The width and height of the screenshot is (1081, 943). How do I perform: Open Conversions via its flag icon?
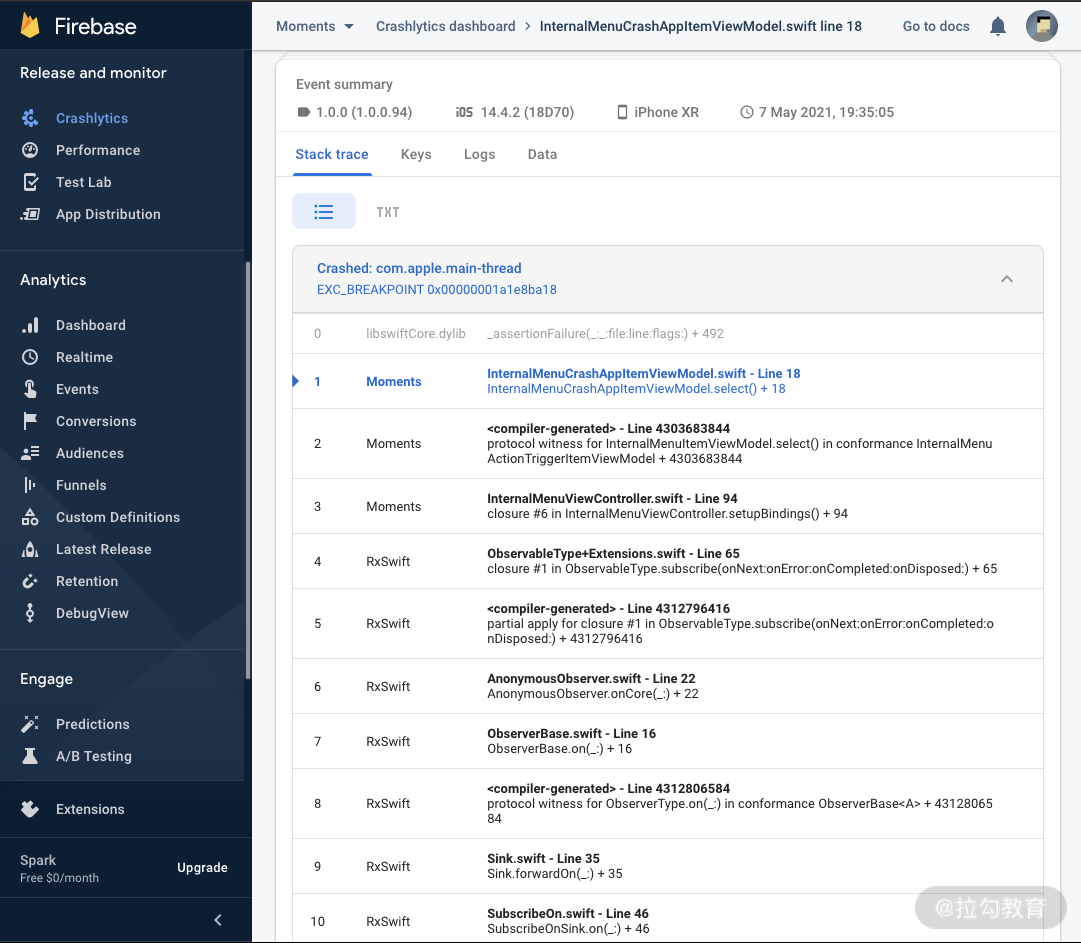click(x=30, y=420)
